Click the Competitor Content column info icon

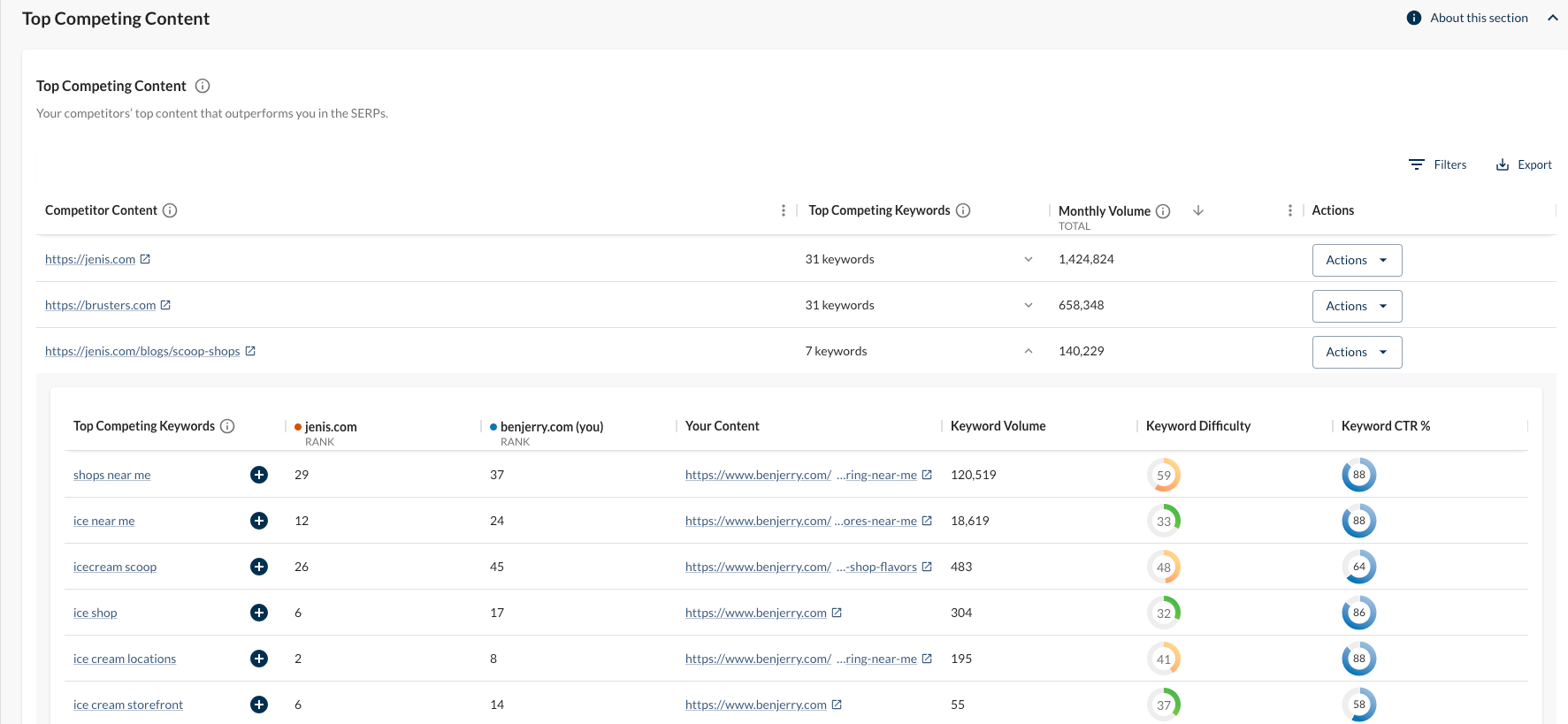point(170,210)
